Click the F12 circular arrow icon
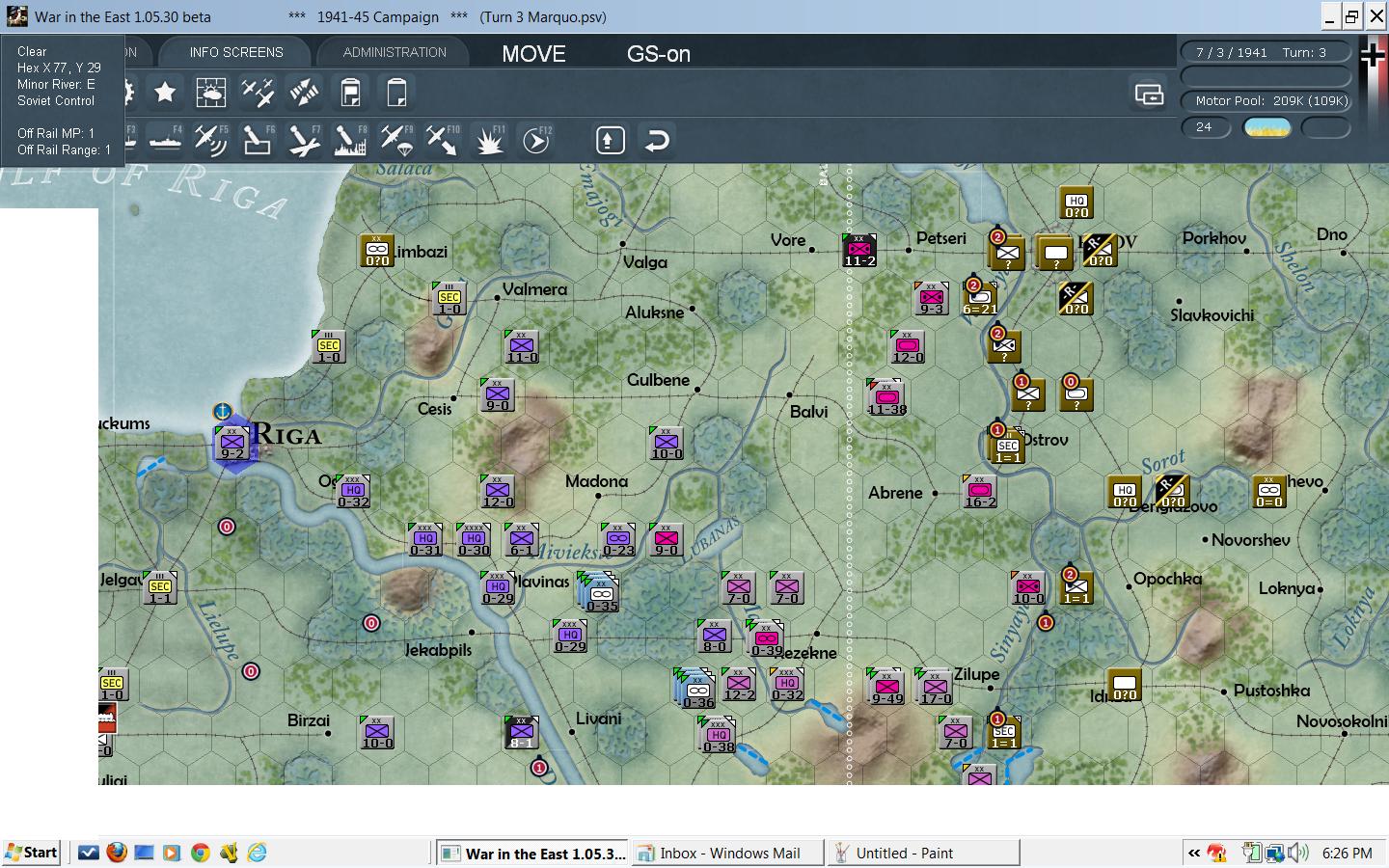 [x=535, y=141]
